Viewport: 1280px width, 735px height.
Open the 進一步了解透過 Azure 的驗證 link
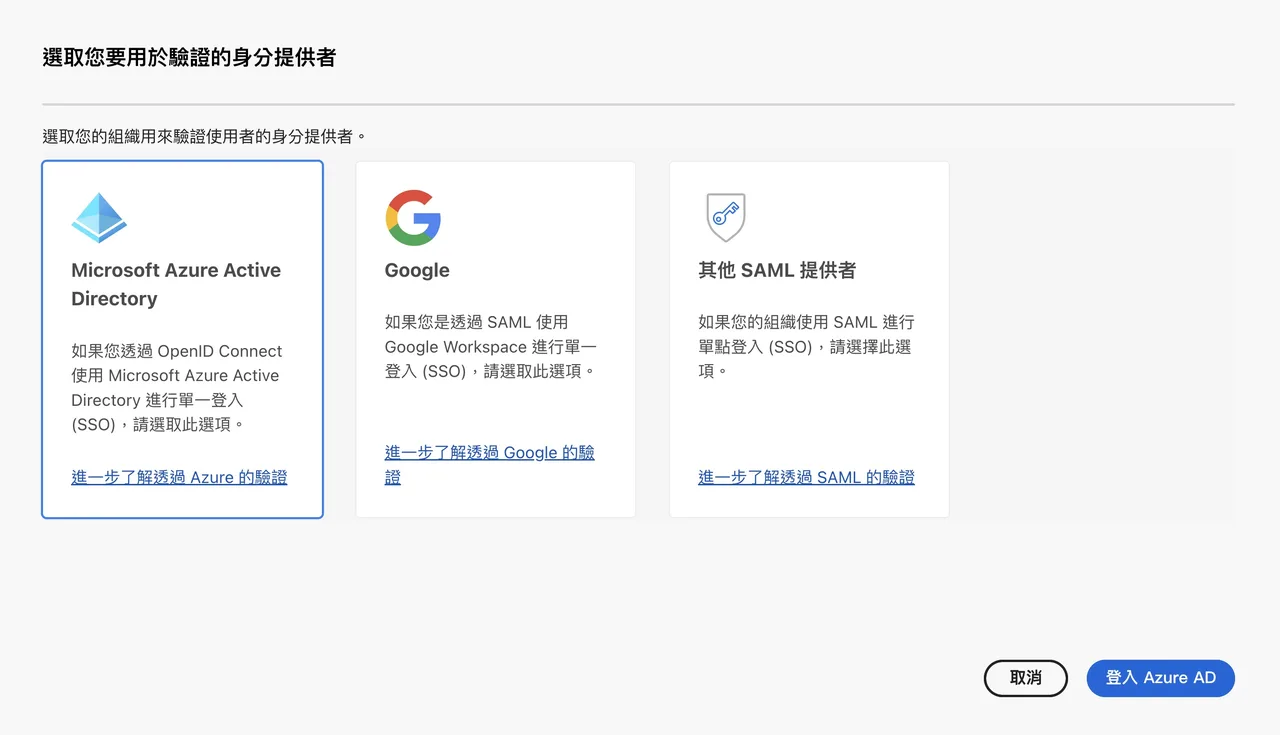point(179,477)
